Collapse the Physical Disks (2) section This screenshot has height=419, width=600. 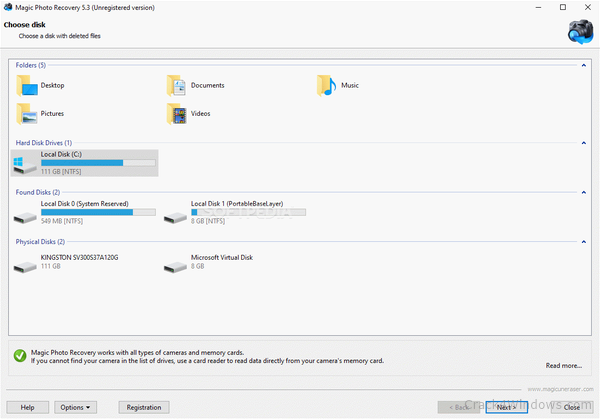tap(584, 242)
